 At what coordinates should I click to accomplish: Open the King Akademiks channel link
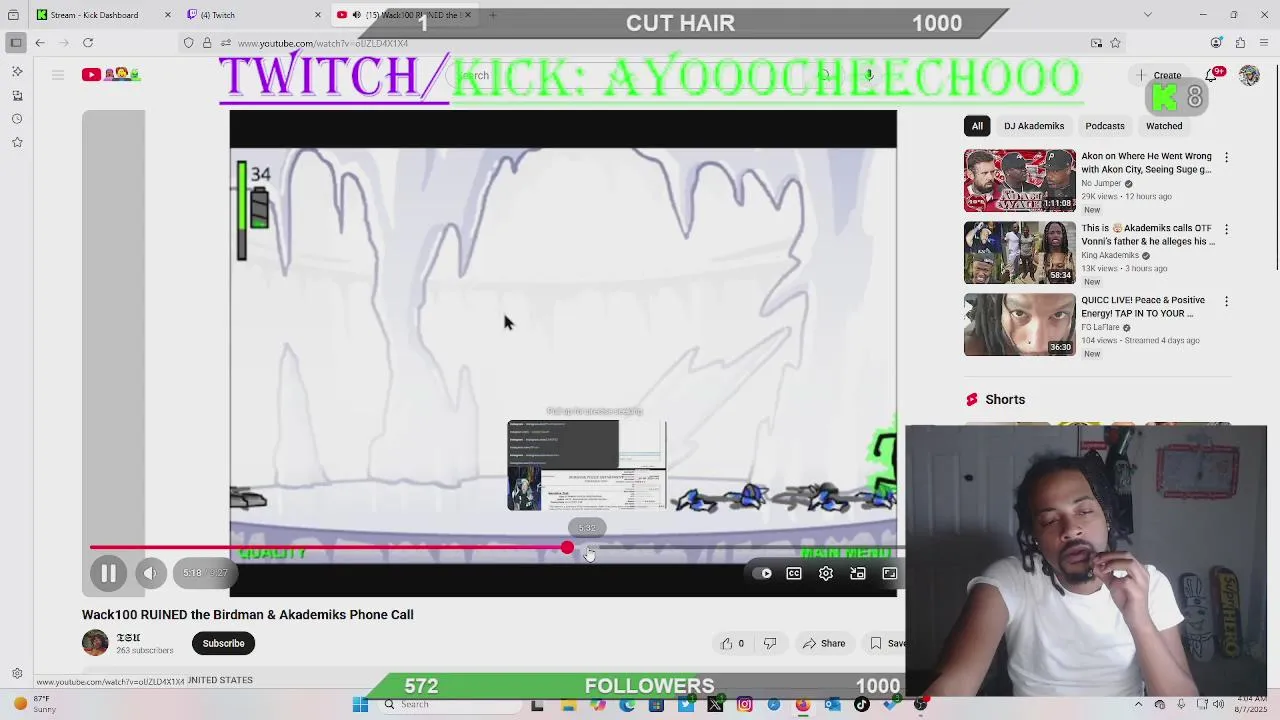(x=1110, y=255)
